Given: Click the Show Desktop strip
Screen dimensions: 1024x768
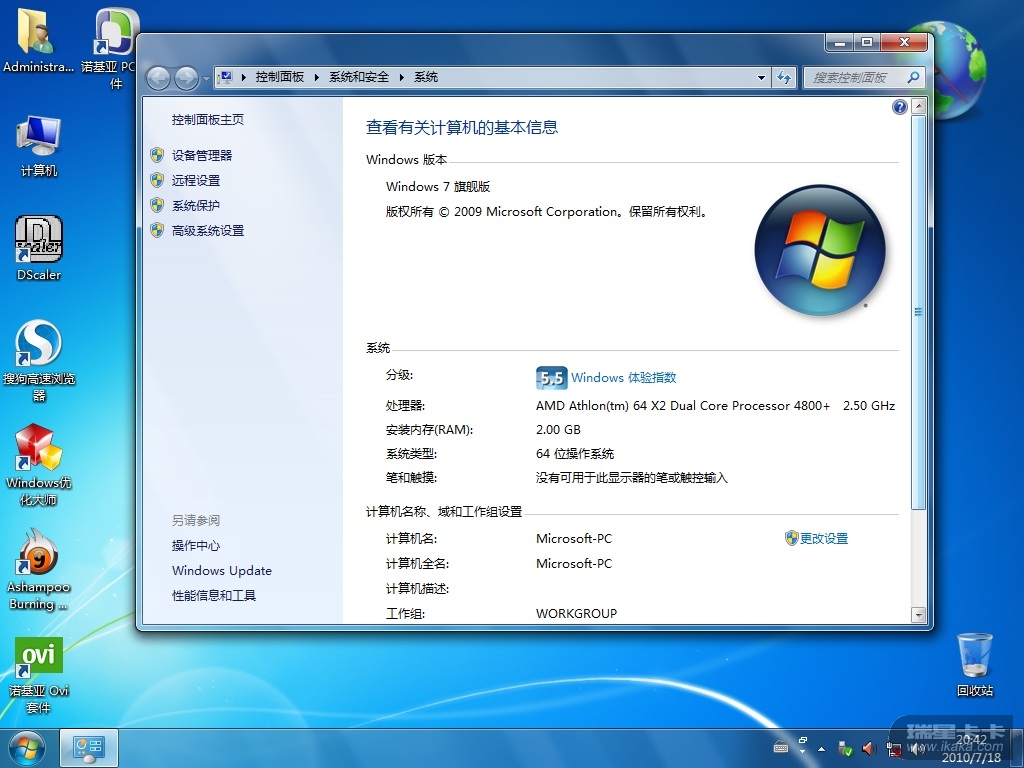Looking at the screenshot, I should point(1017,748).
